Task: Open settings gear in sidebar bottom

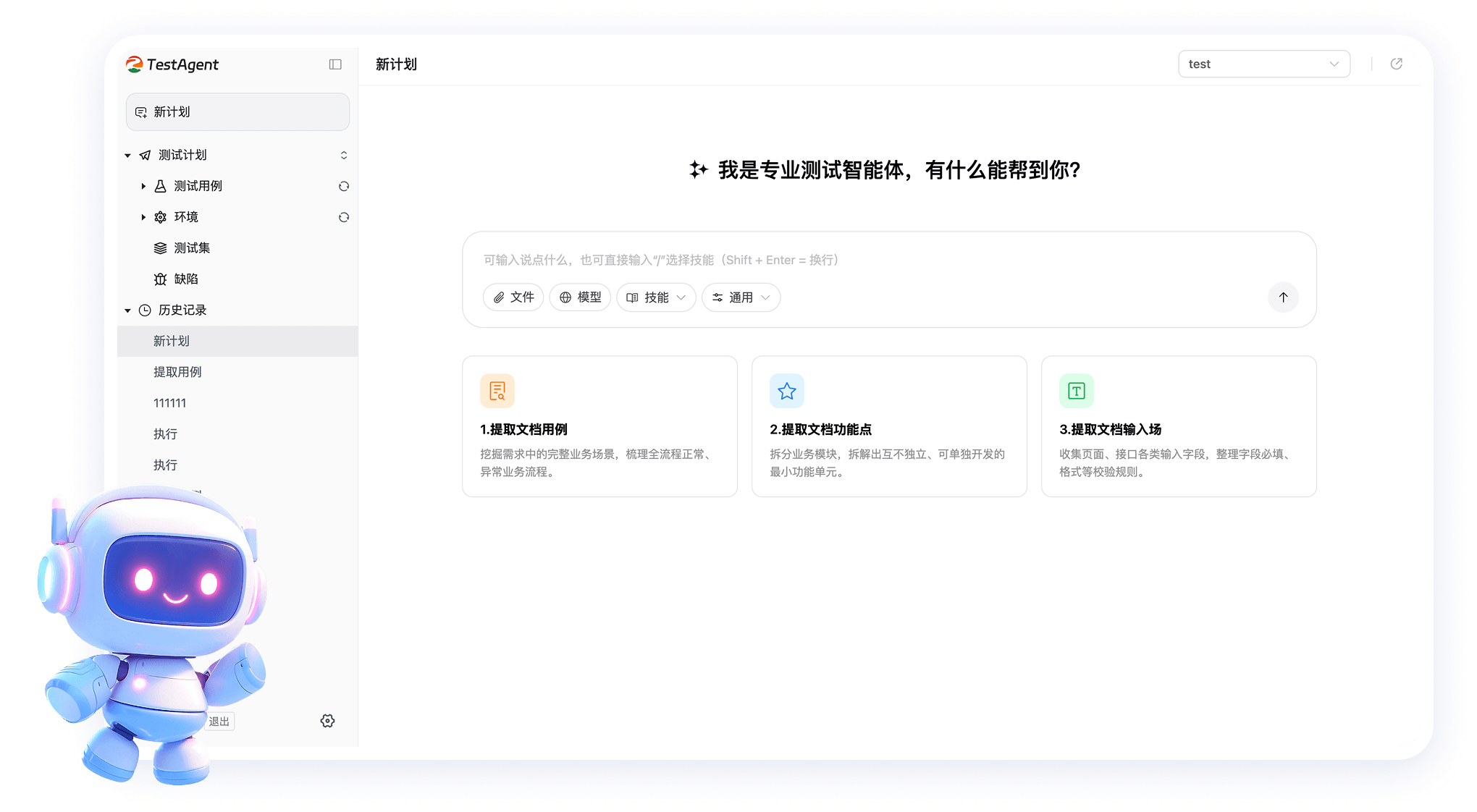Action: [327, 721]
